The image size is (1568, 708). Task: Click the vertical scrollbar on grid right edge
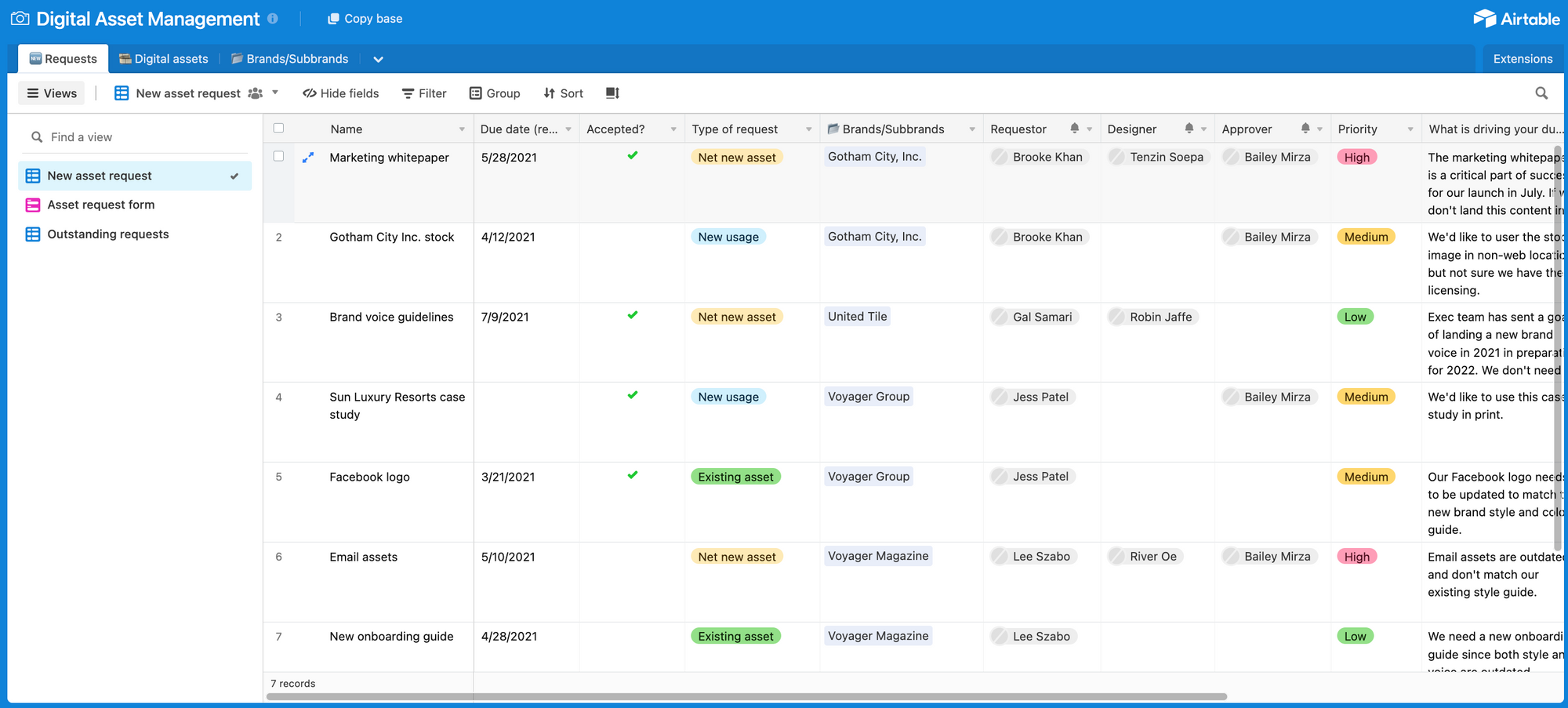point(1558,349)
